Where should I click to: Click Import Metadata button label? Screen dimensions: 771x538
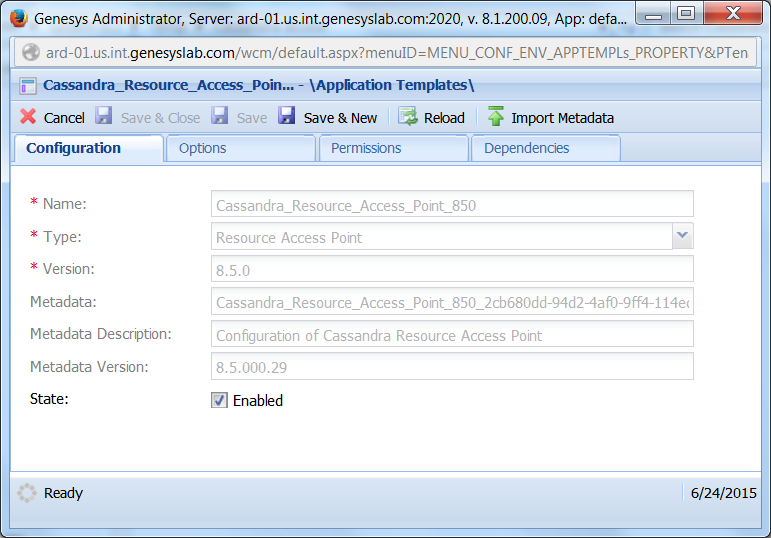tap(563, 118)
